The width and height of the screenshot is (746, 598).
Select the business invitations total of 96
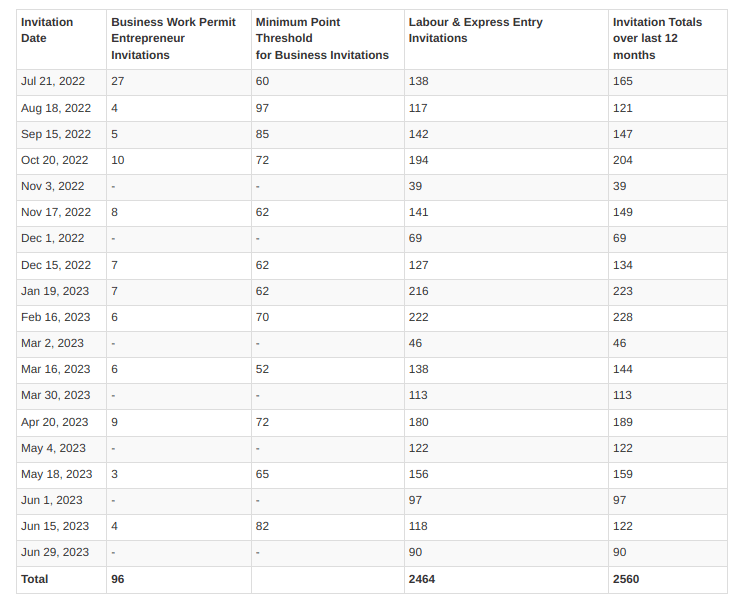pos(118,579)
